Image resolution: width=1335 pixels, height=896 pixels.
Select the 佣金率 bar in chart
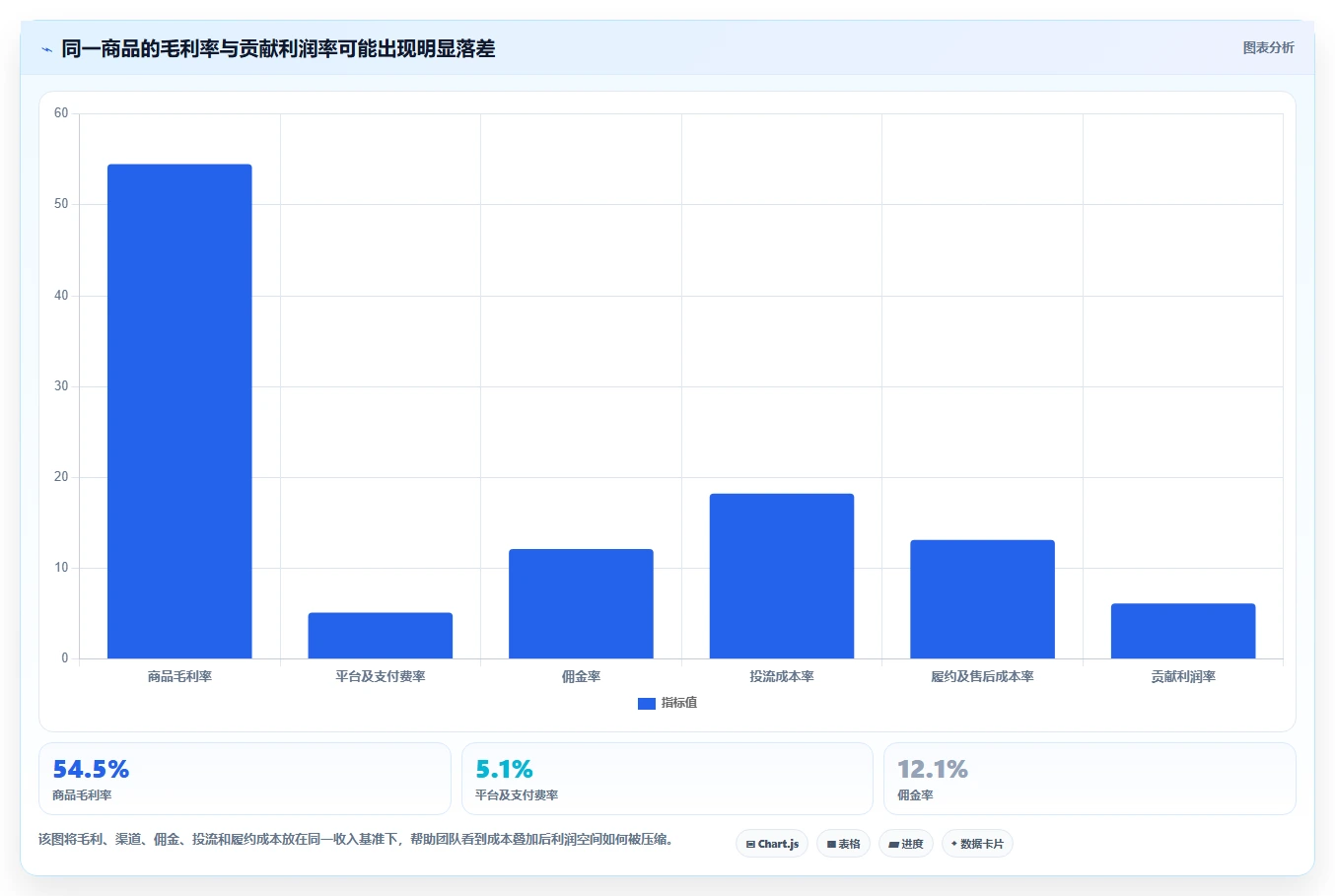pyautogui.click(x=581, y=603)
